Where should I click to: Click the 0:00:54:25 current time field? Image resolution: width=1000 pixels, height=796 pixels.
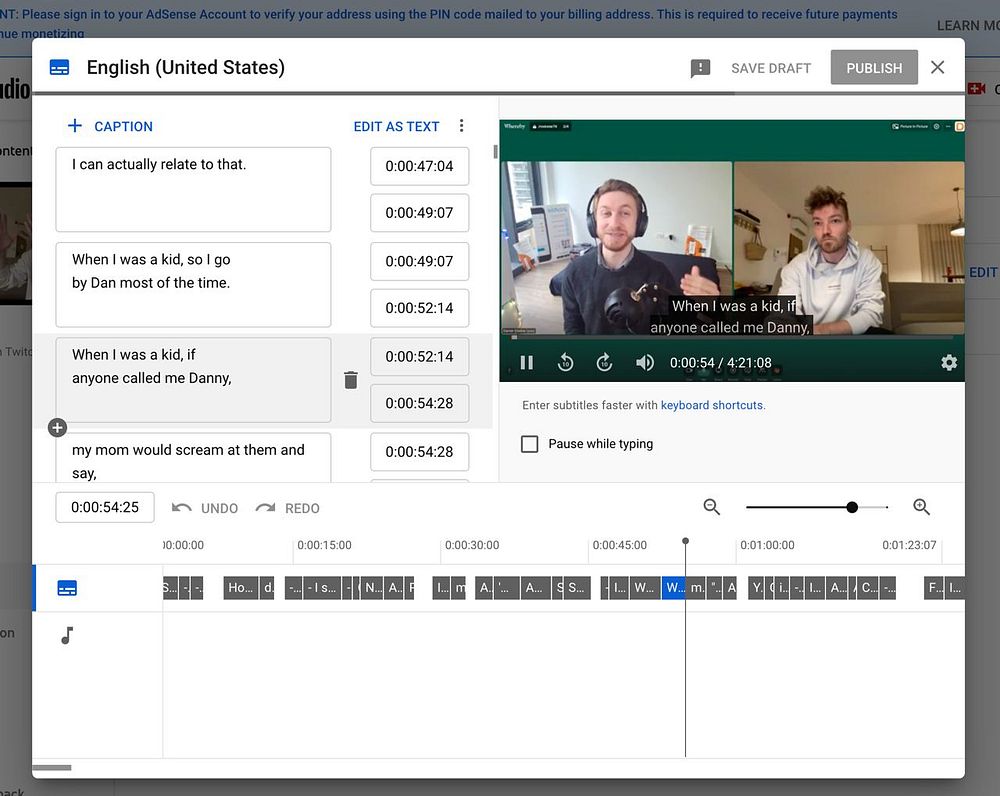click(x=105, y=507)
